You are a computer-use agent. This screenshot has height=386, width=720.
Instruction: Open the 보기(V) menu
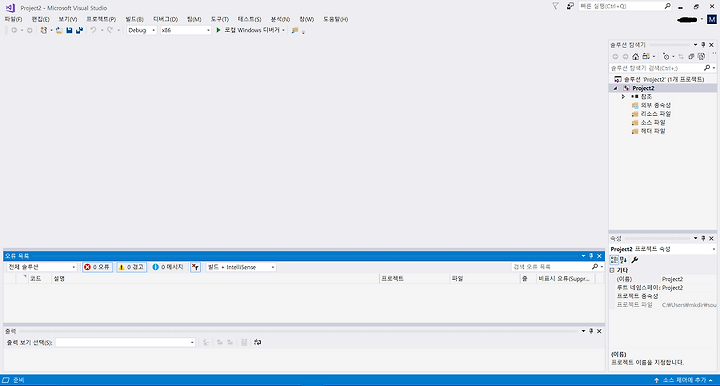[x=68, y=19]
